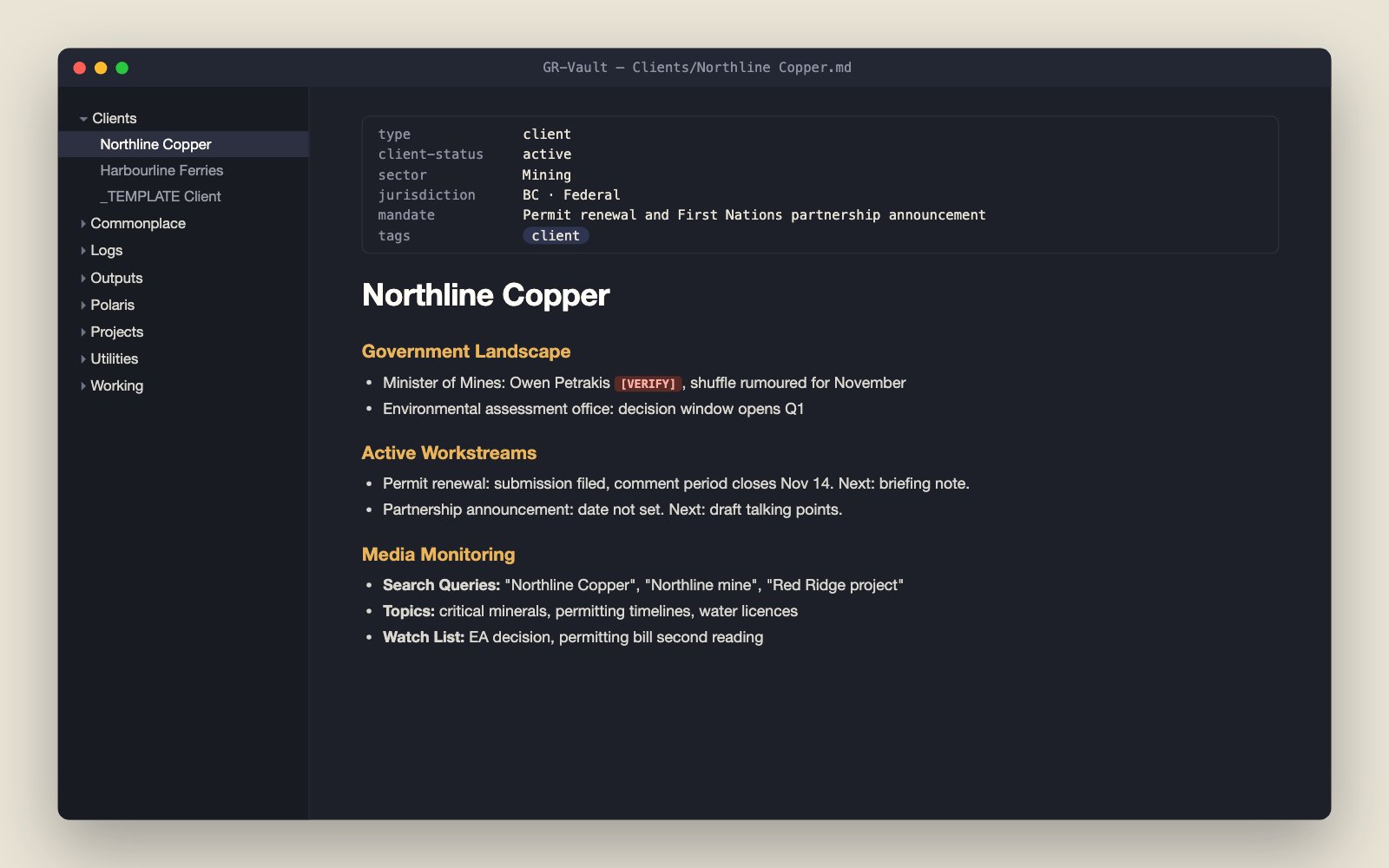Select the Commonplace folder label
The height and width of the screenshot is (868, 1389).
click(x=138, y=223)
